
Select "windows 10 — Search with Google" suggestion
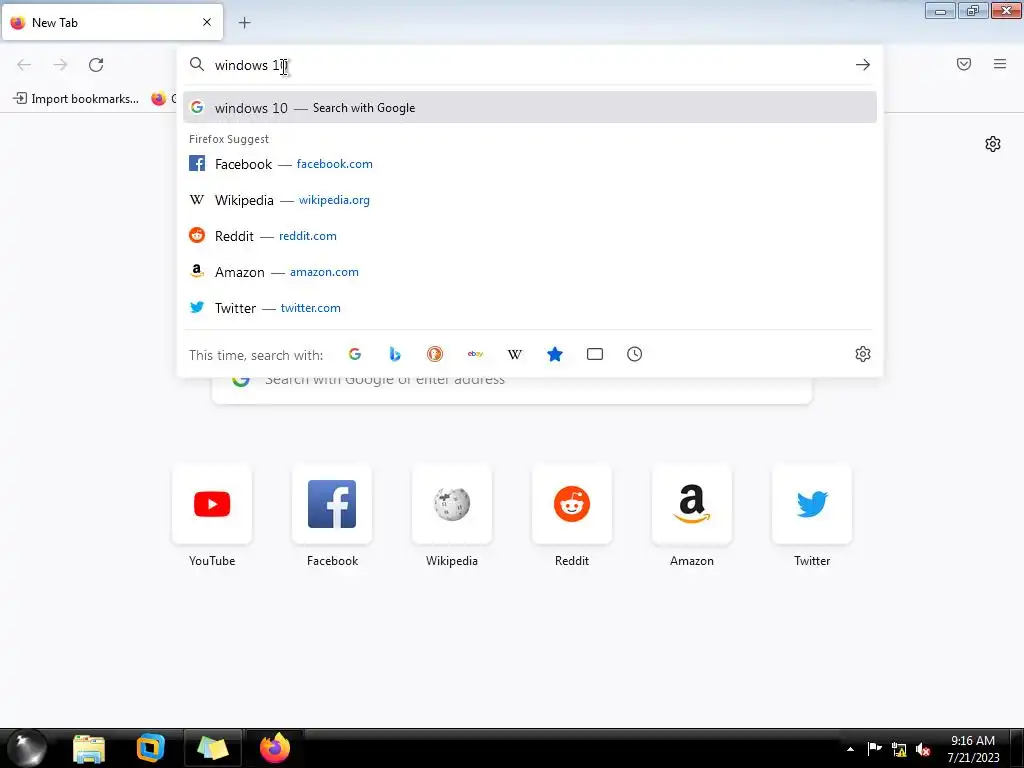click(x=530, y=107)
